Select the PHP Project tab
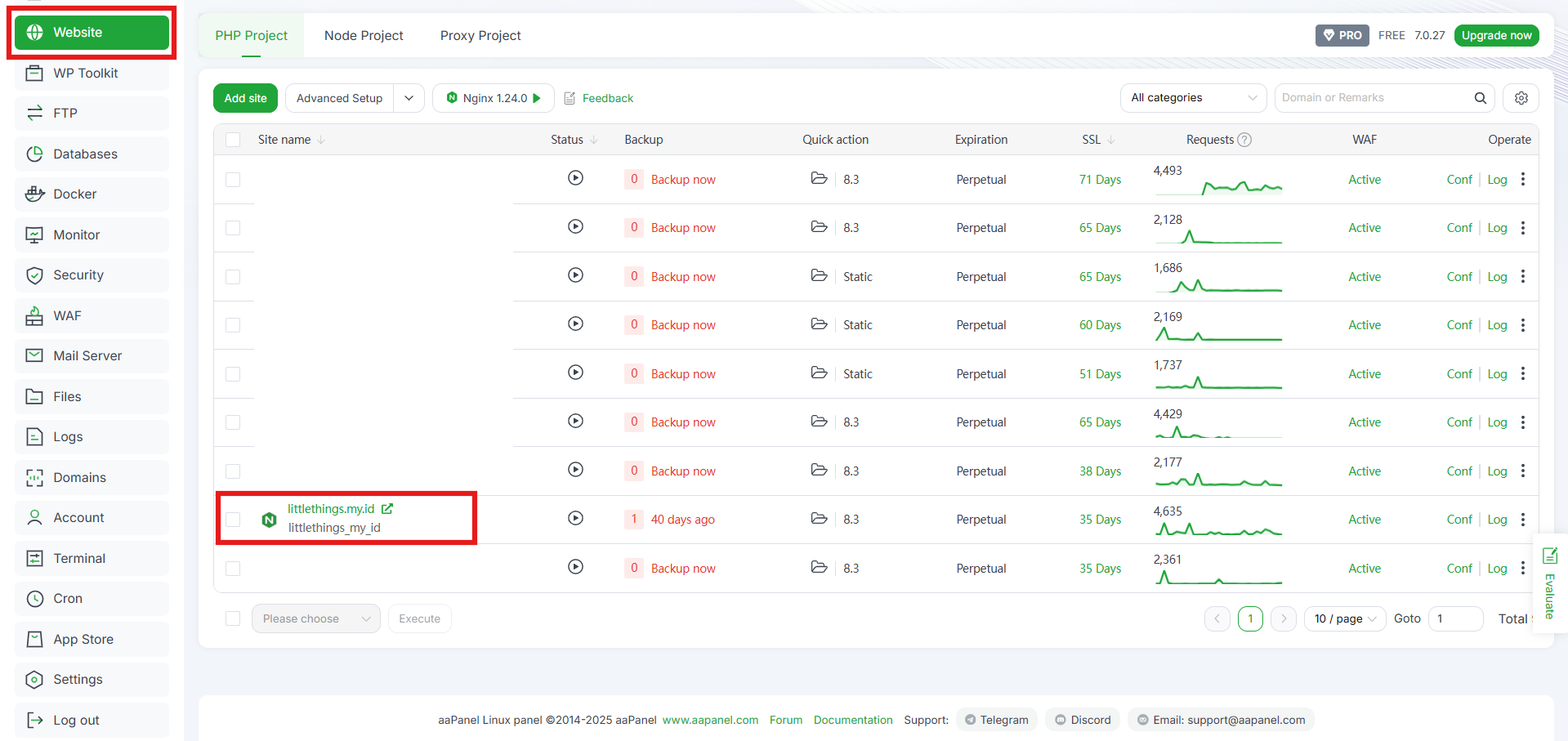The height and width of the screenshot is (741, 1568). [251, 35]
